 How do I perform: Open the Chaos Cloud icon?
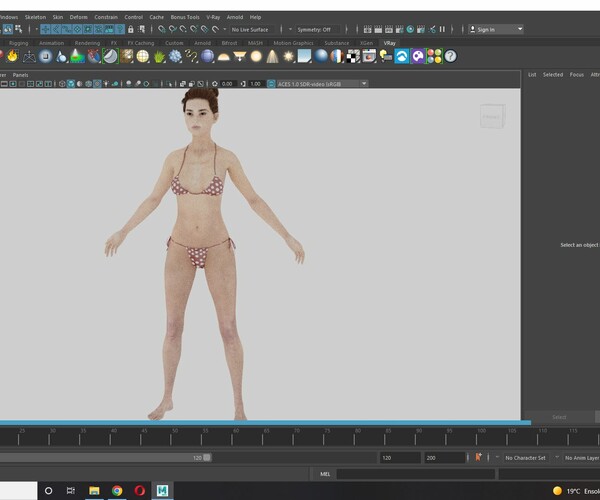click(x=402, y=56)
